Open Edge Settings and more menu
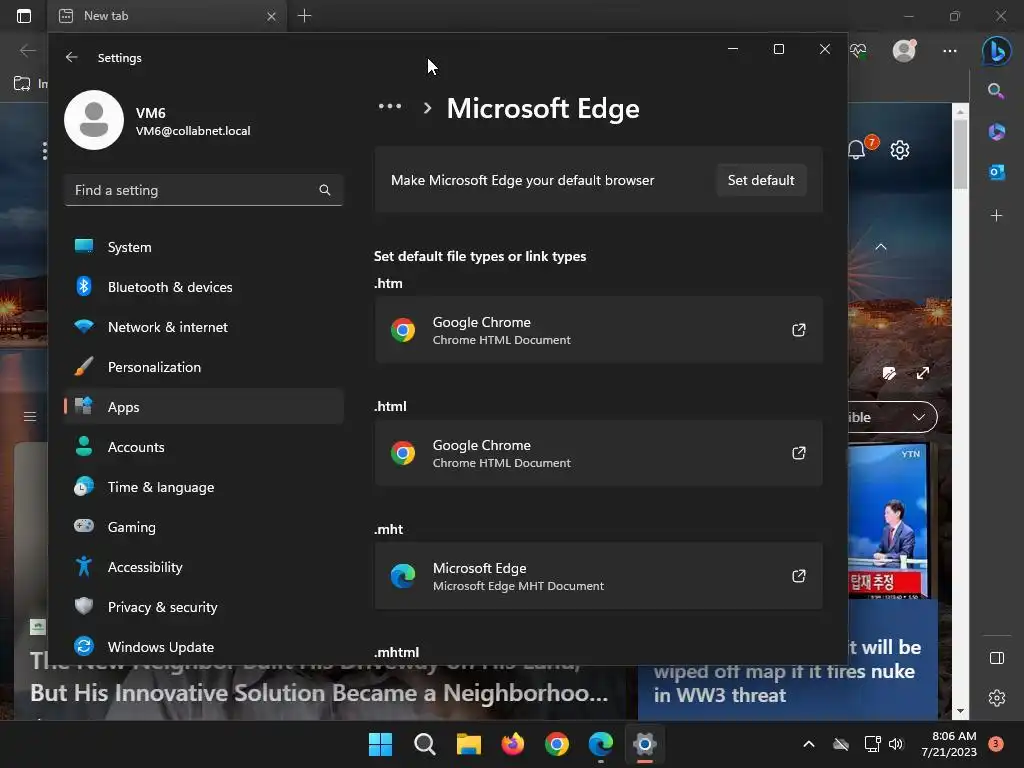The width and height of the screenshot is (1024, 768). (x=950, y=51)
